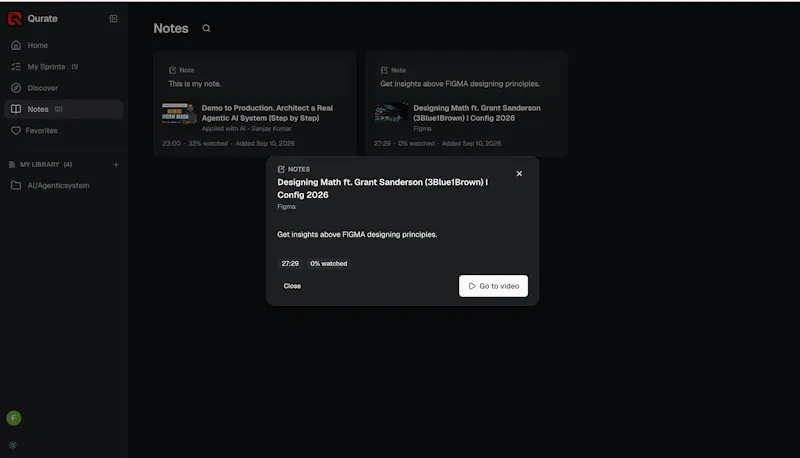Click the Home house icon
The image size is (800, 458).
pyautogui.click(x=16, y=45)
